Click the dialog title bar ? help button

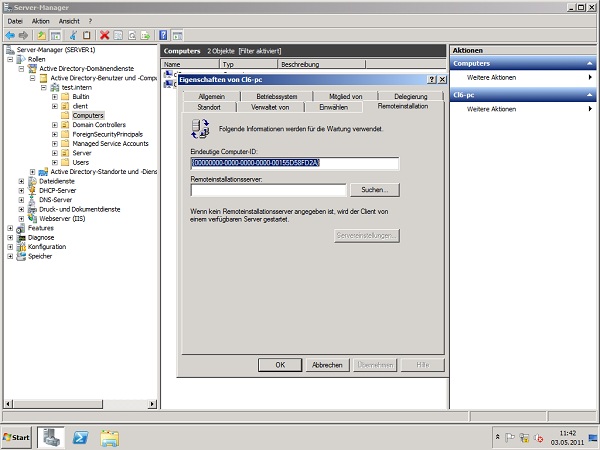tap(432, 80)
